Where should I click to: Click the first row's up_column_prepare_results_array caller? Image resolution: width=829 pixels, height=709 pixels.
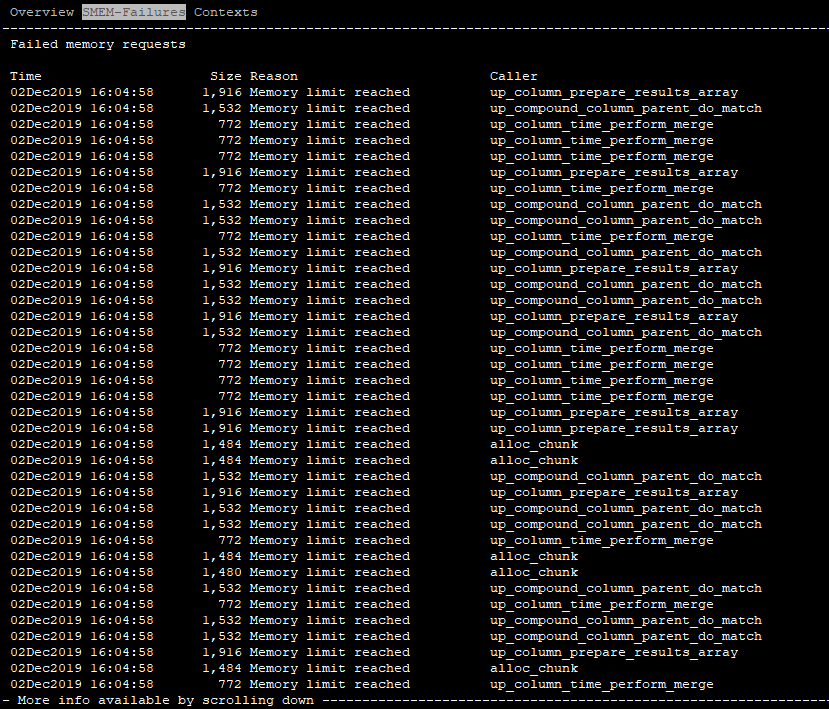614,92
